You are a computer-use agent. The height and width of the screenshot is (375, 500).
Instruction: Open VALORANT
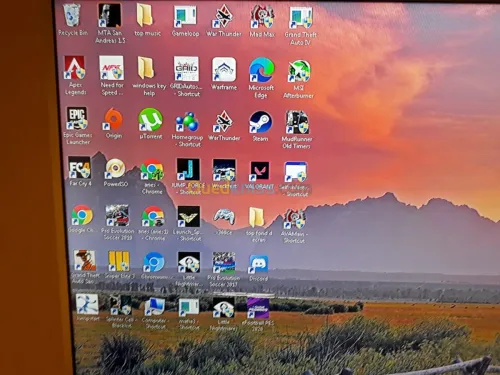[260, 171]
